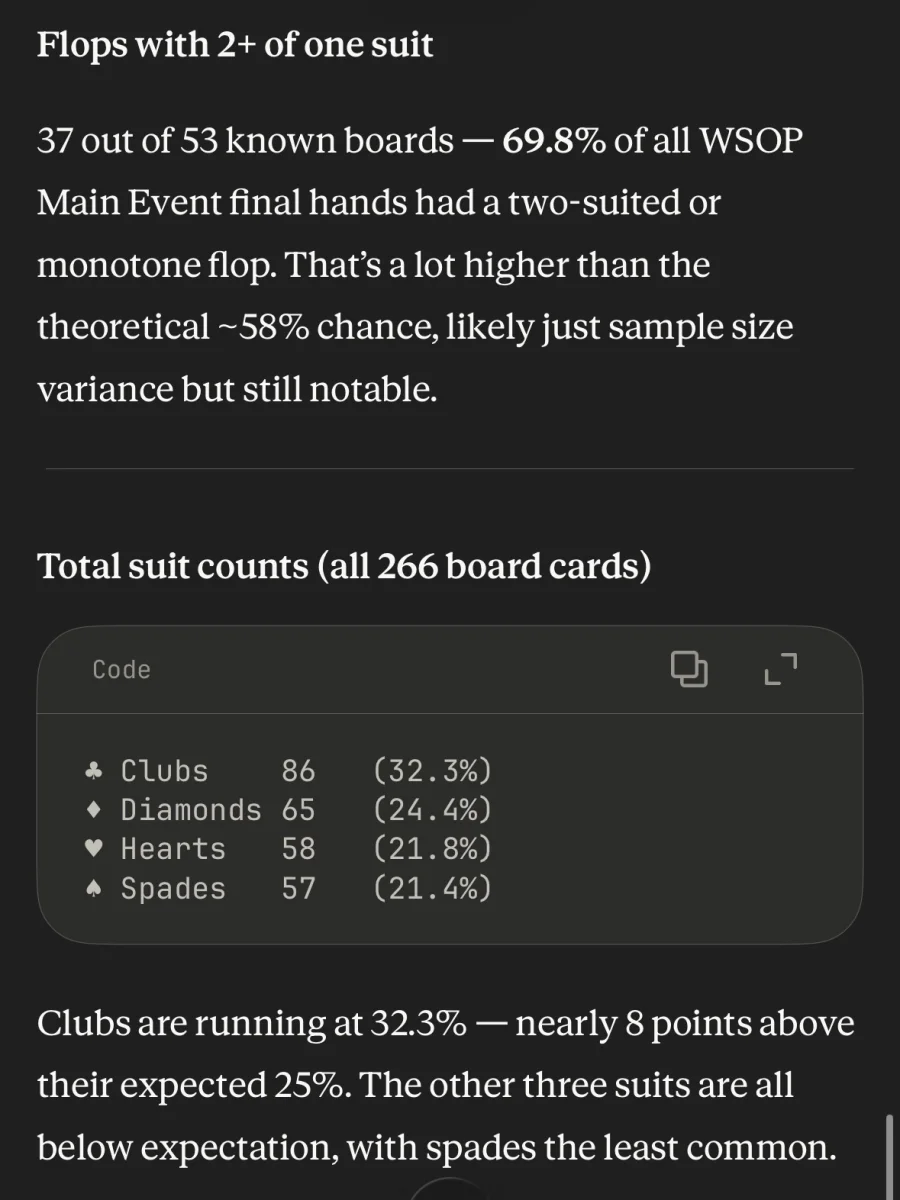Click the Spades percentage (21.4%)
This screenshot has height=1200, width=900.
point(432,888)
